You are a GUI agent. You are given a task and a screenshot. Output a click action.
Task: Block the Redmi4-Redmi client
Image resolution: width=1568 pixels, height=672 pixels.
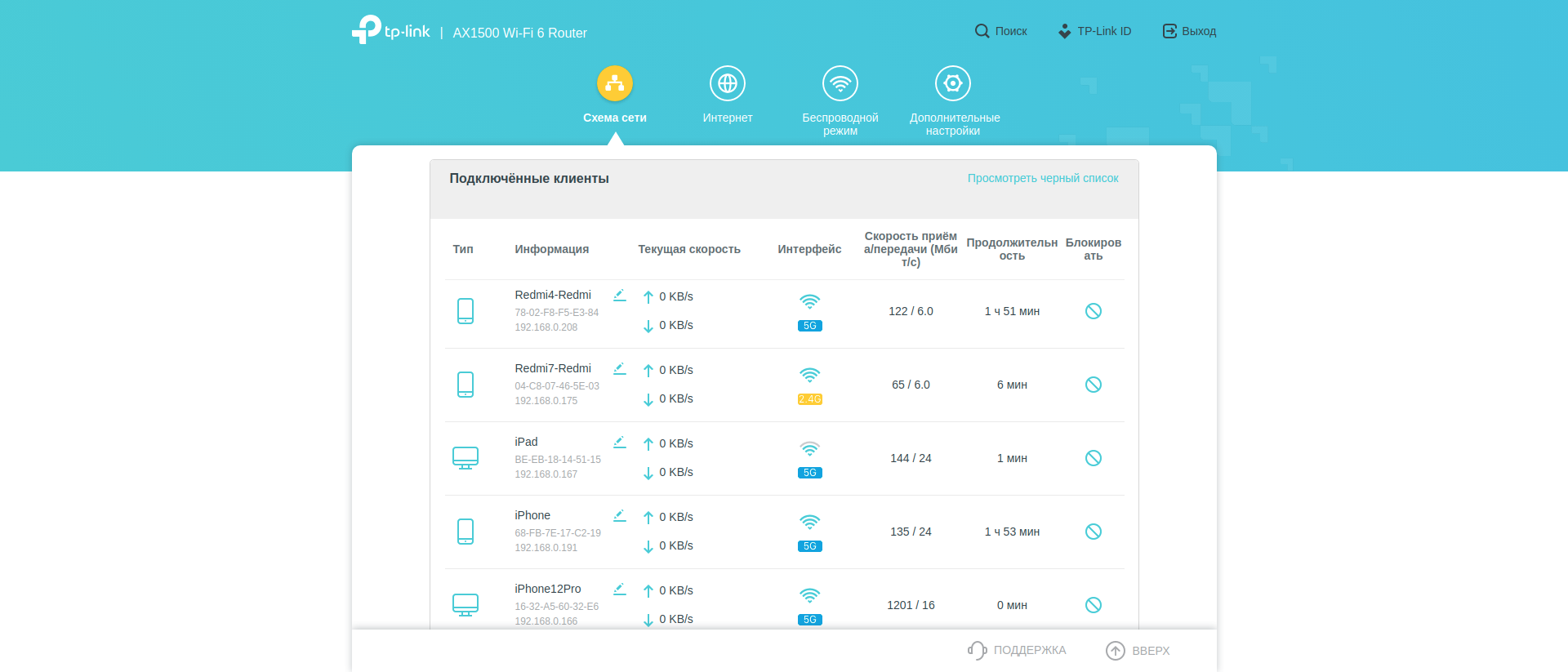(1093, 311)
